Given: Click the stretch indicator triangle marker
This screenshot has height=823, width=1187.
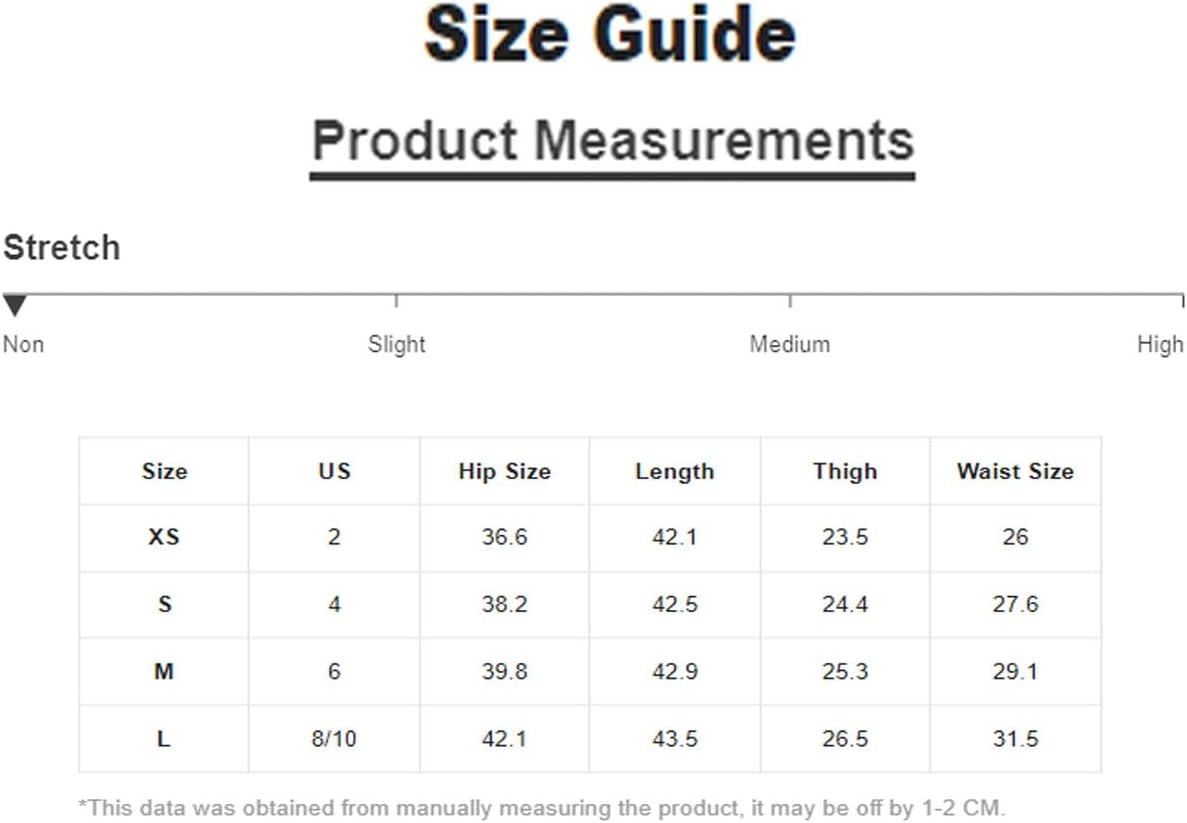Looking at the screenshot, I should (x=15, y=306).
